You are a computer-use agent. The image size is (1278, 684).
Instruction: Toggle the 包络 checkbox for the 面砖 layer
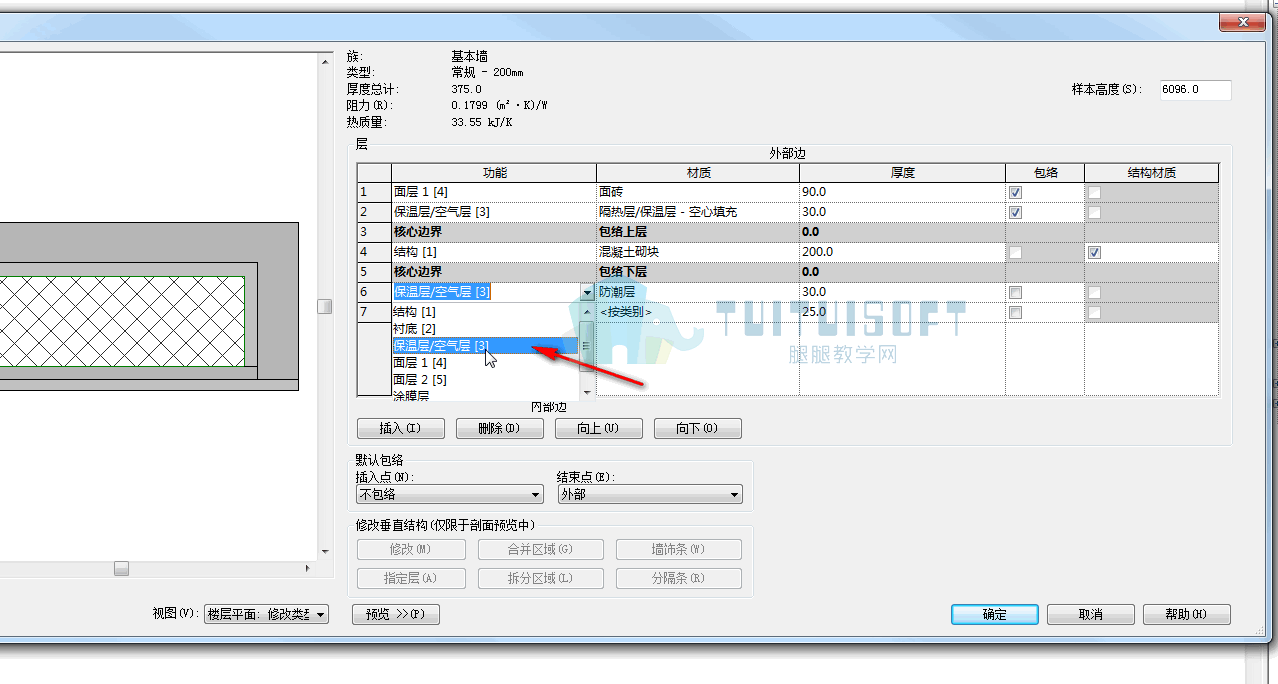[1015, 192]
